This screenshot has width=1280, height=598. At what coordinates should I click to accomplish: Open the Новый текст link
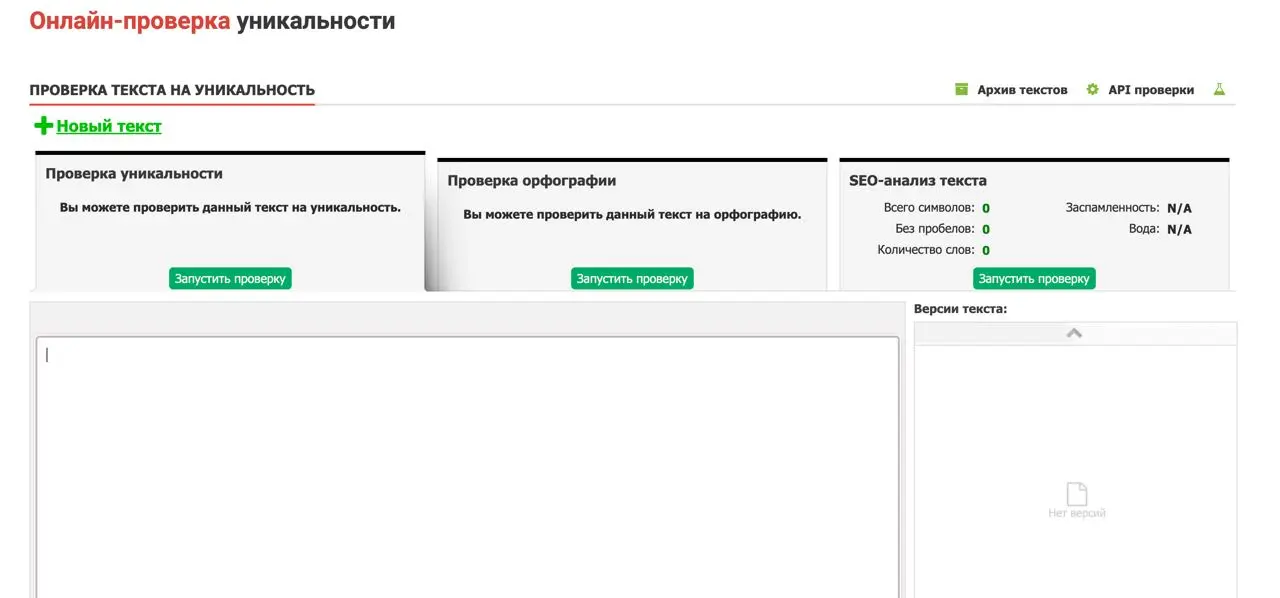109,126
